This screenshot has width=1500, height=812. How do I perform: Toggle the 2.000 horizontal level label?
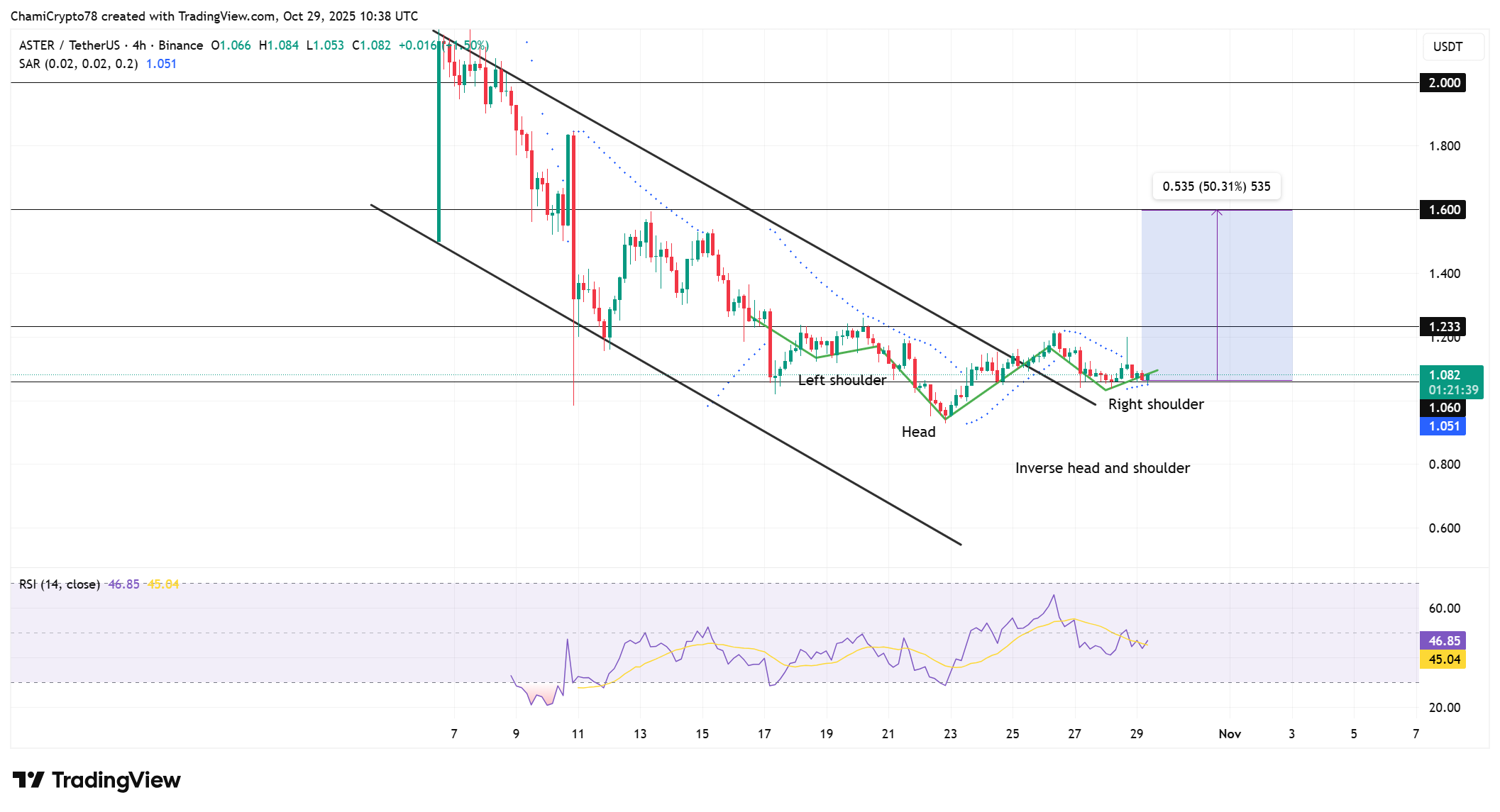[1443, 83]
